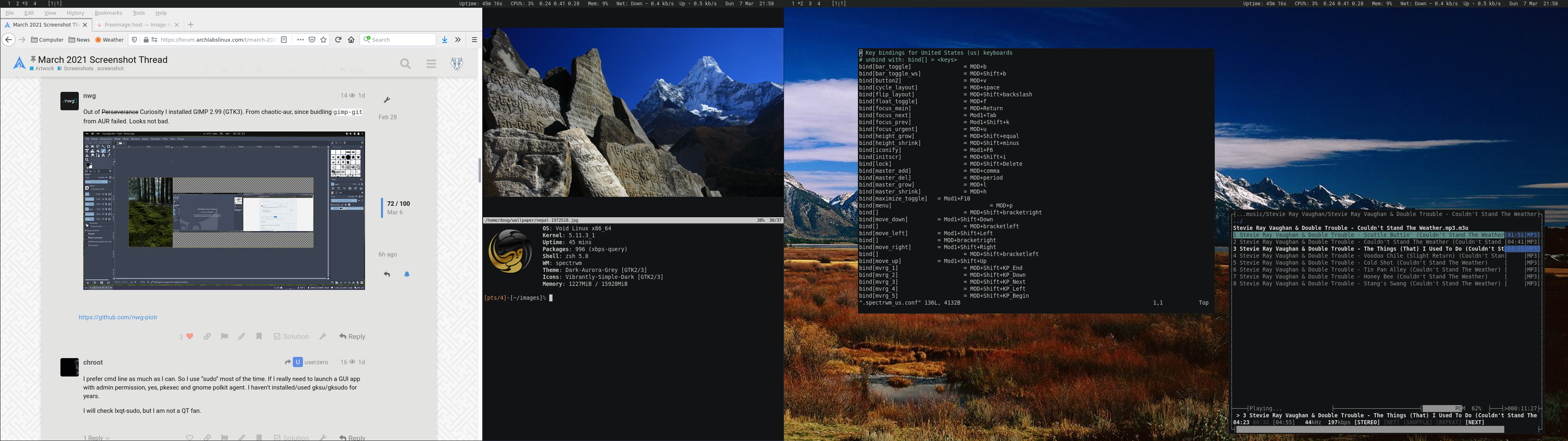Flag nwg's post using flag icon
Viewport: 1568px width, 441px height.
225,336
